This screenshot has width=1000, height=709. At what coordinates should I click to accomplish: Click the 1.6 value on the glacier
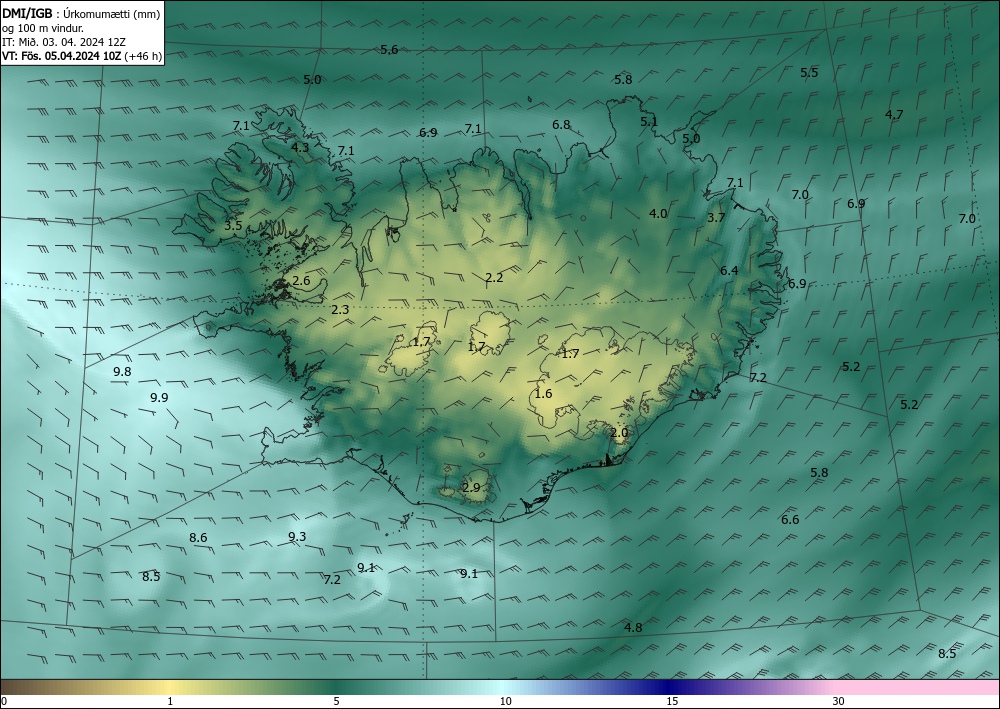click(543, 394)
